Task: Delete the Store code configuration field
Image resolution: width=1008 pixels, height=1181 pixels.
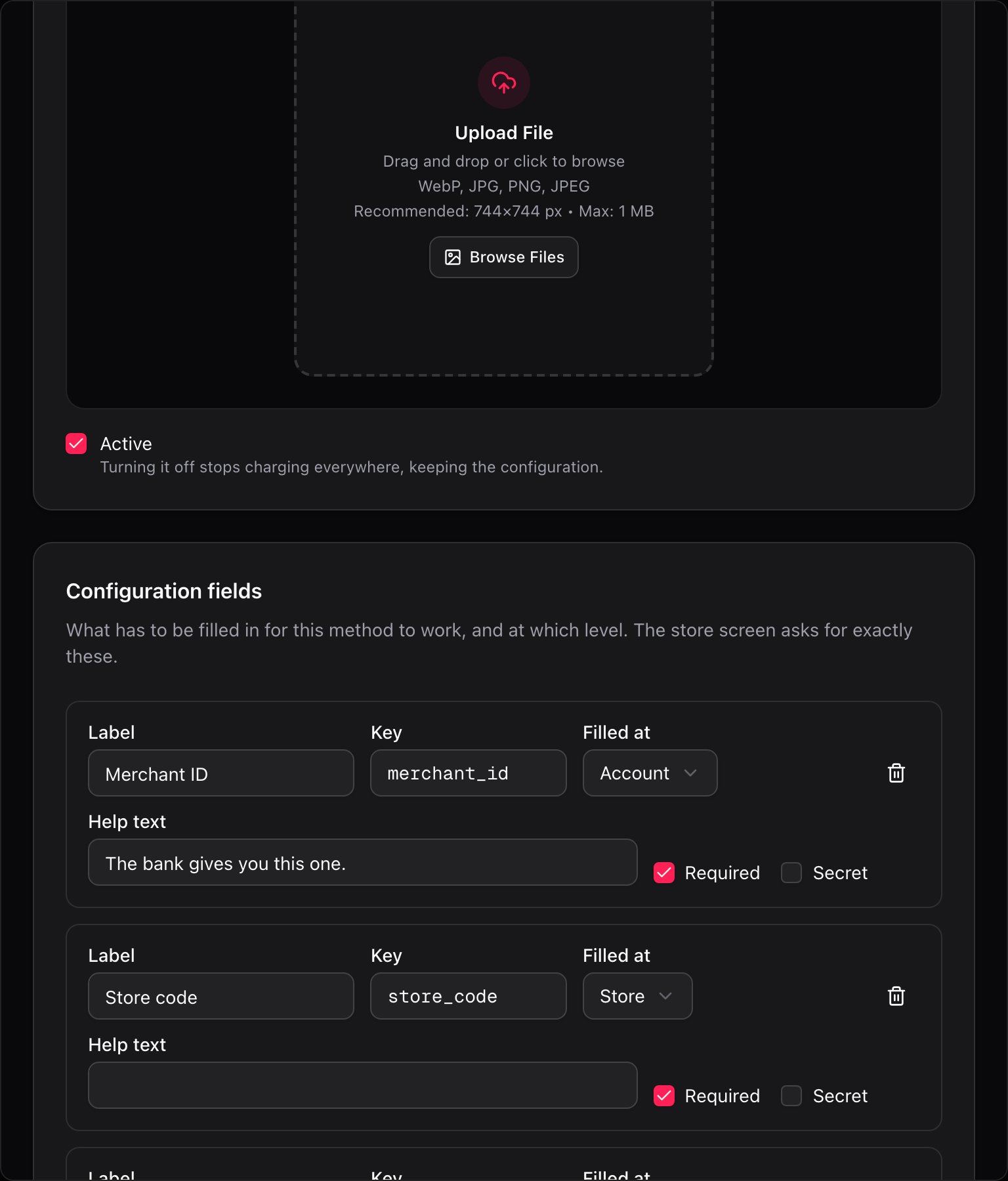Action: 896,996
